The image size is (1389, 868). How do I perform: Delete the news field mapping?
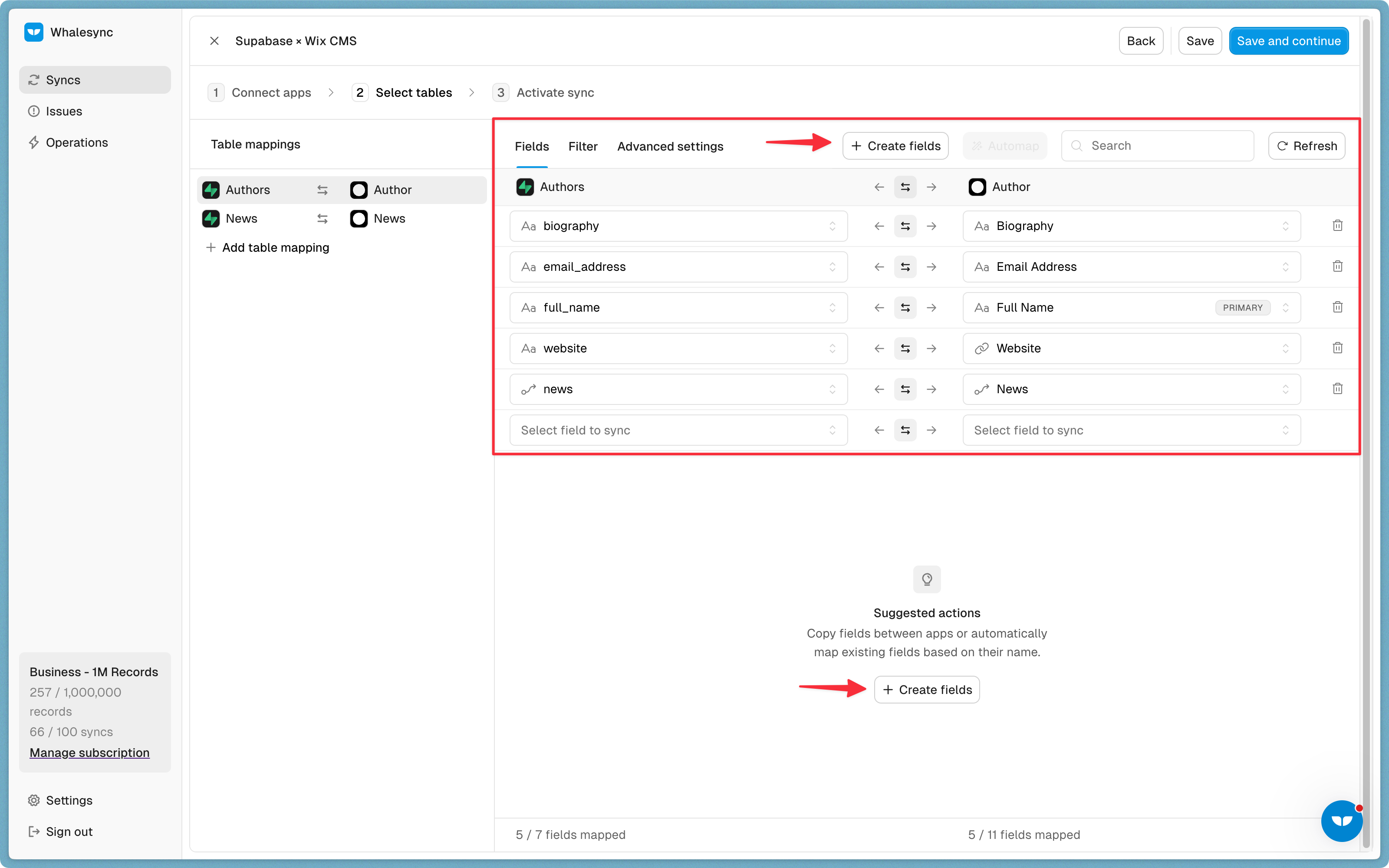click(1337, 389)
